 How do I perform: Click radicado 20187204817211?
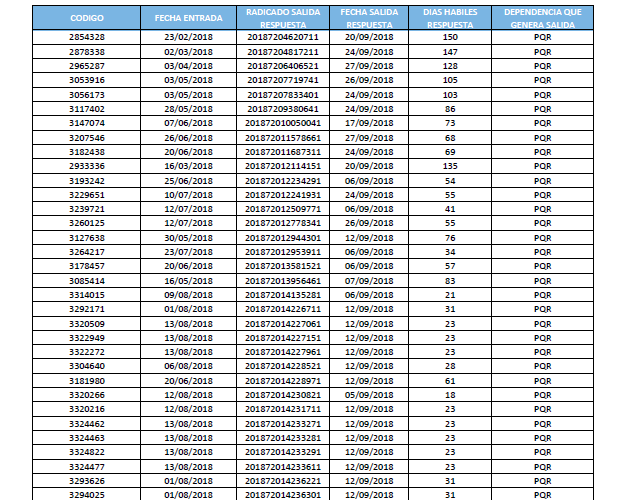point(283,52)
